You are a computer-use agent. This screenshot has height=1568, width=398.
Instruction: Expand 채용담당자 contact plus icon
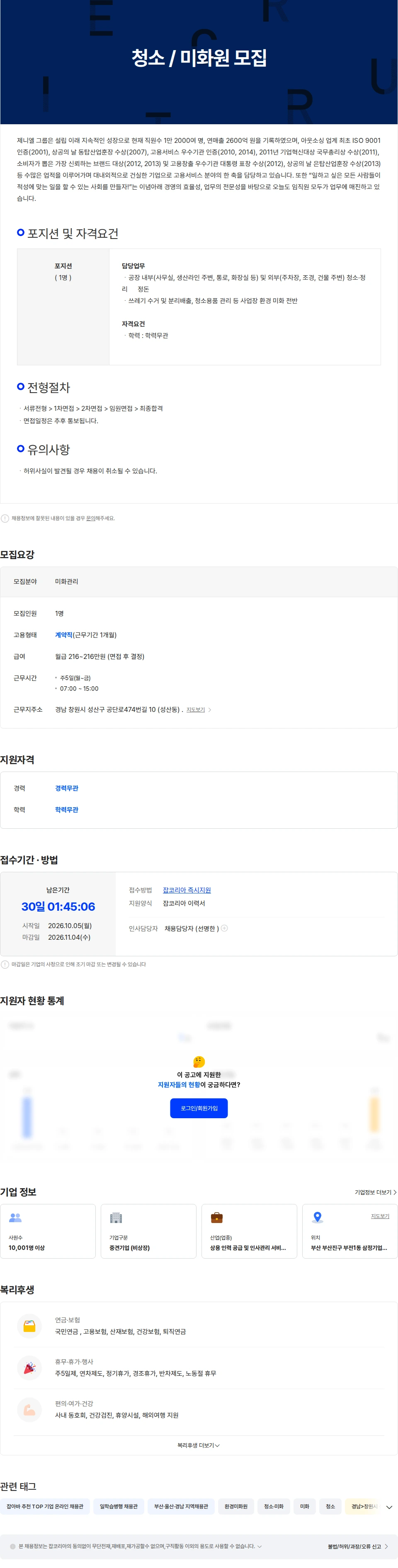(x=224, y=928)
